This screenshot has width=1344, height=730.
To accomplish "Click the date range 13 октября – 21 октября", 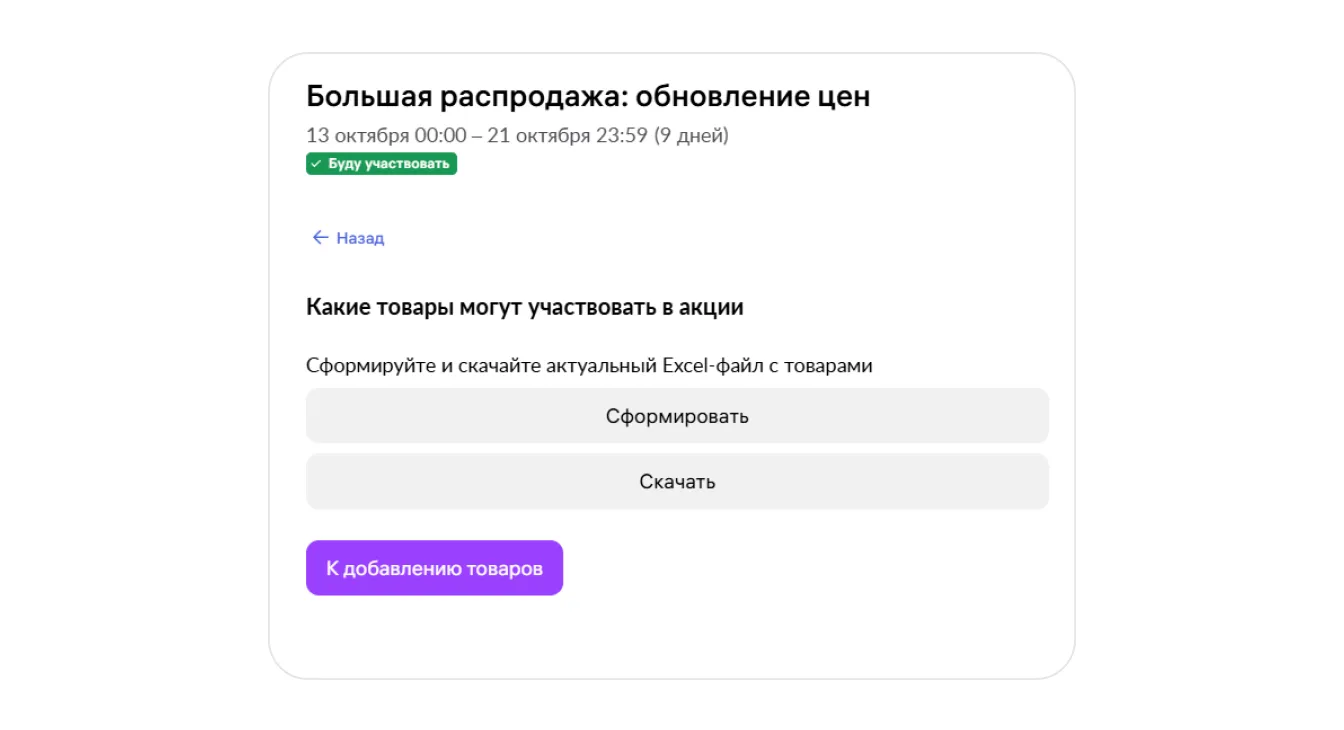I will click(x=517, y=135).
